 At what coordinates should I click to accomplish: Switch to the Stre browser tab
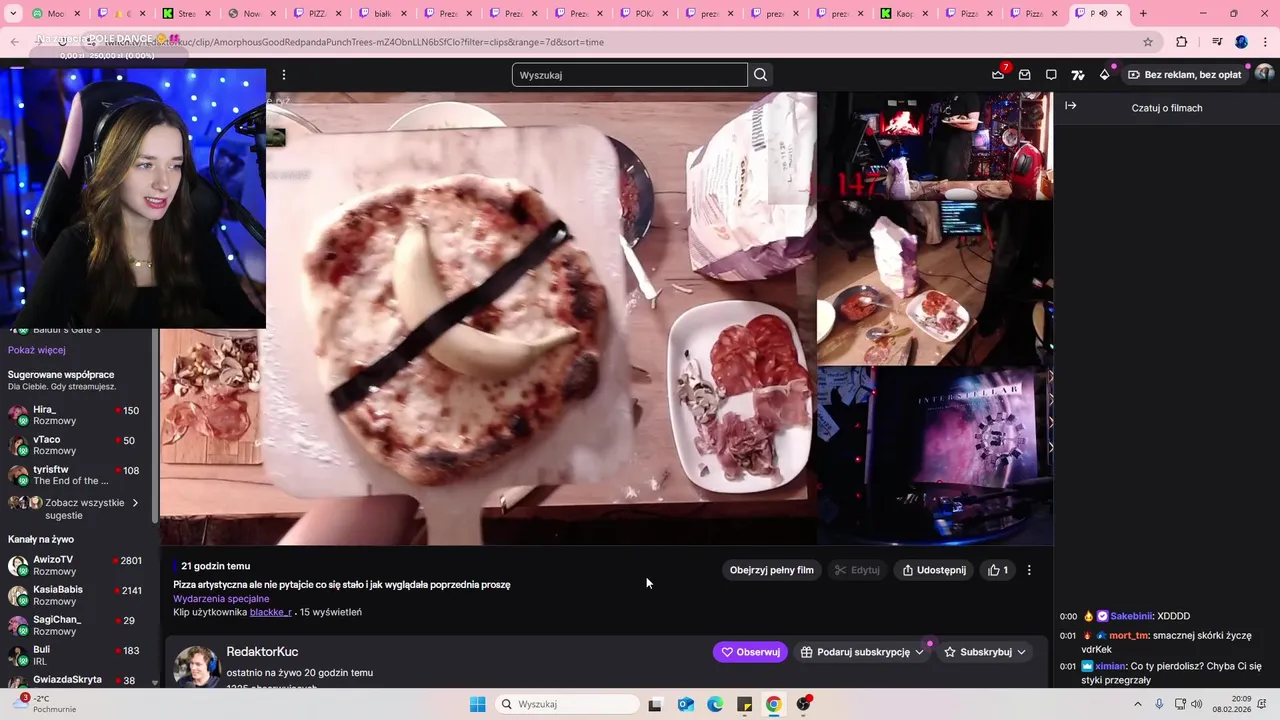tap(186, 13)
